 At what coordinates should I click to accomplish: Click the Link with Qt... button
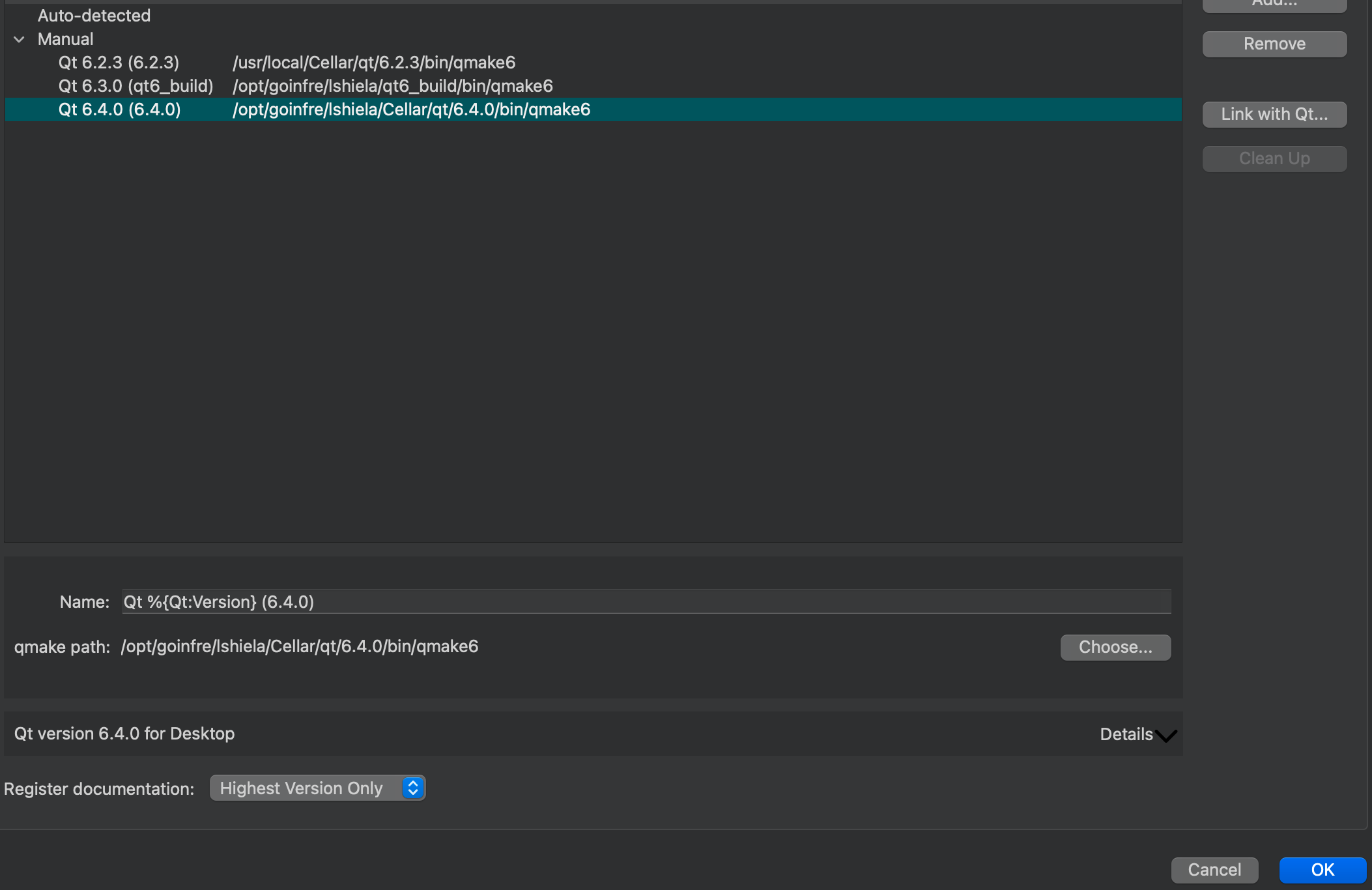1274,115
